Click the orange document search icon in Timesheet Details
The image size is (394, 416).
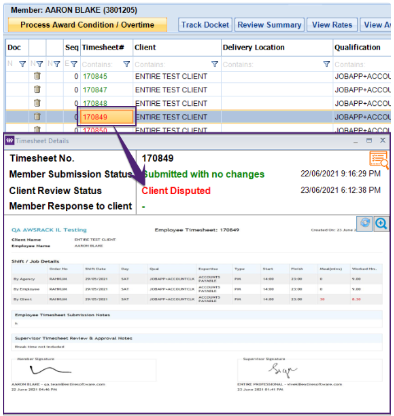click(379, 159)
